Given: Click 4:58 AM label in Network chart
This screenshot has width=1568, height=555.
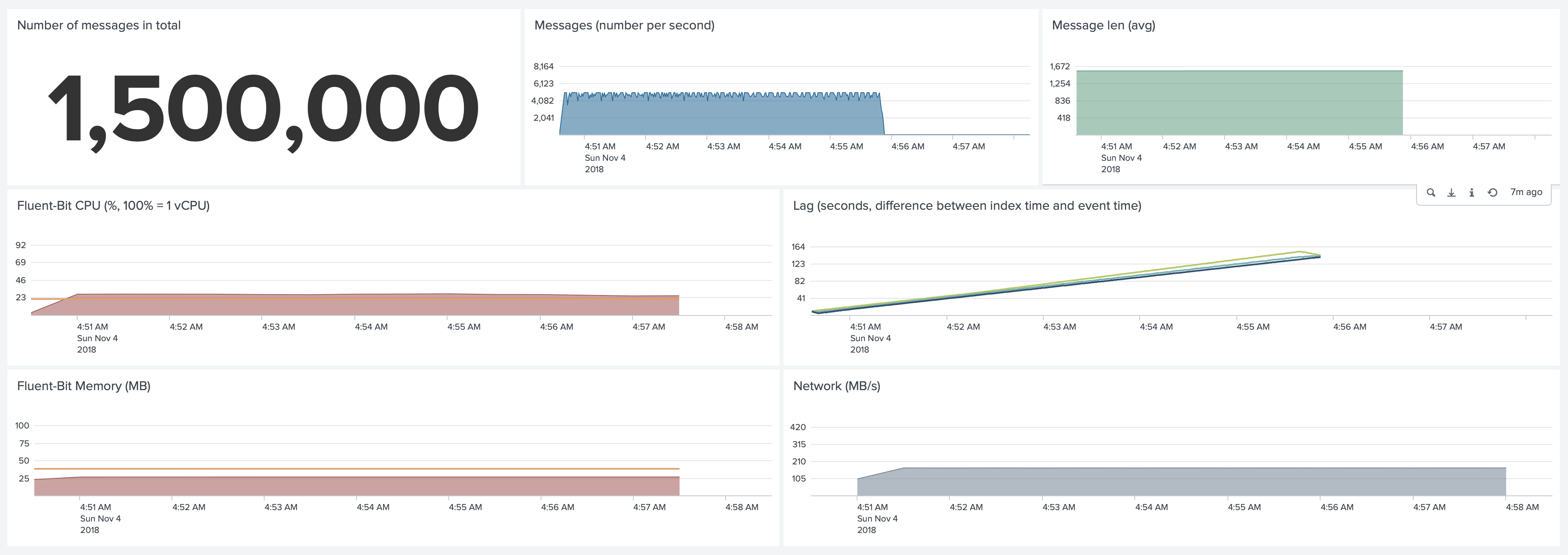Looking at the screenshot, I should (x=1522, y=507).
